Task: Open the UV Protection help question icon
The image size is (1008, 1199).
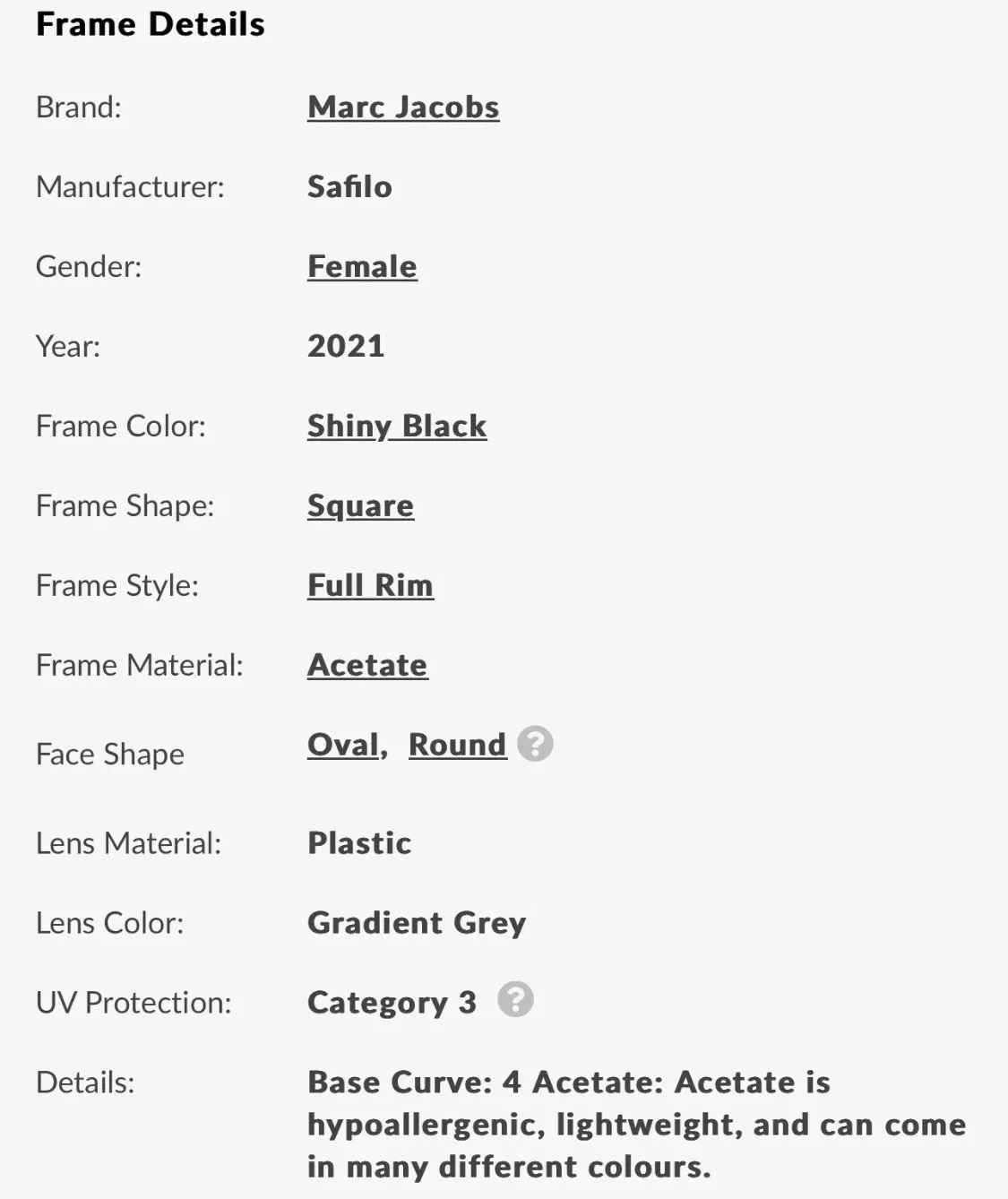Action: 515,999
